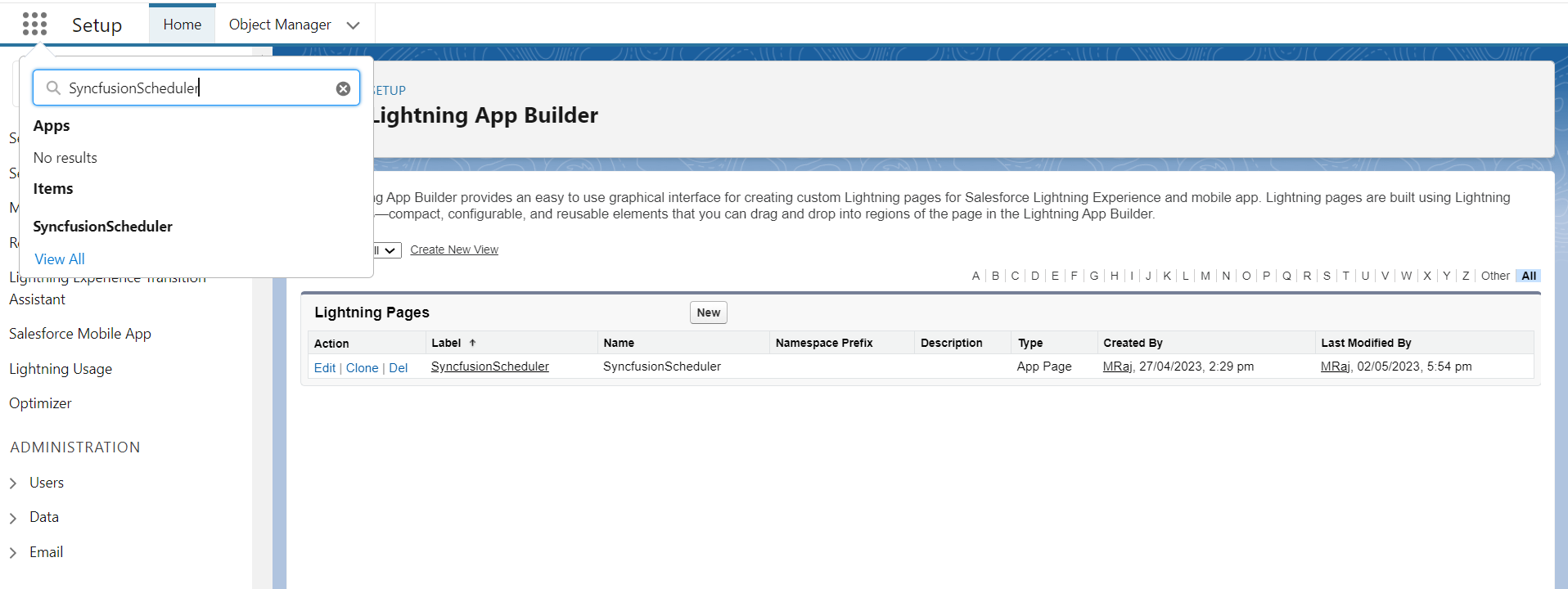Click View All search results

coord(60,259)
